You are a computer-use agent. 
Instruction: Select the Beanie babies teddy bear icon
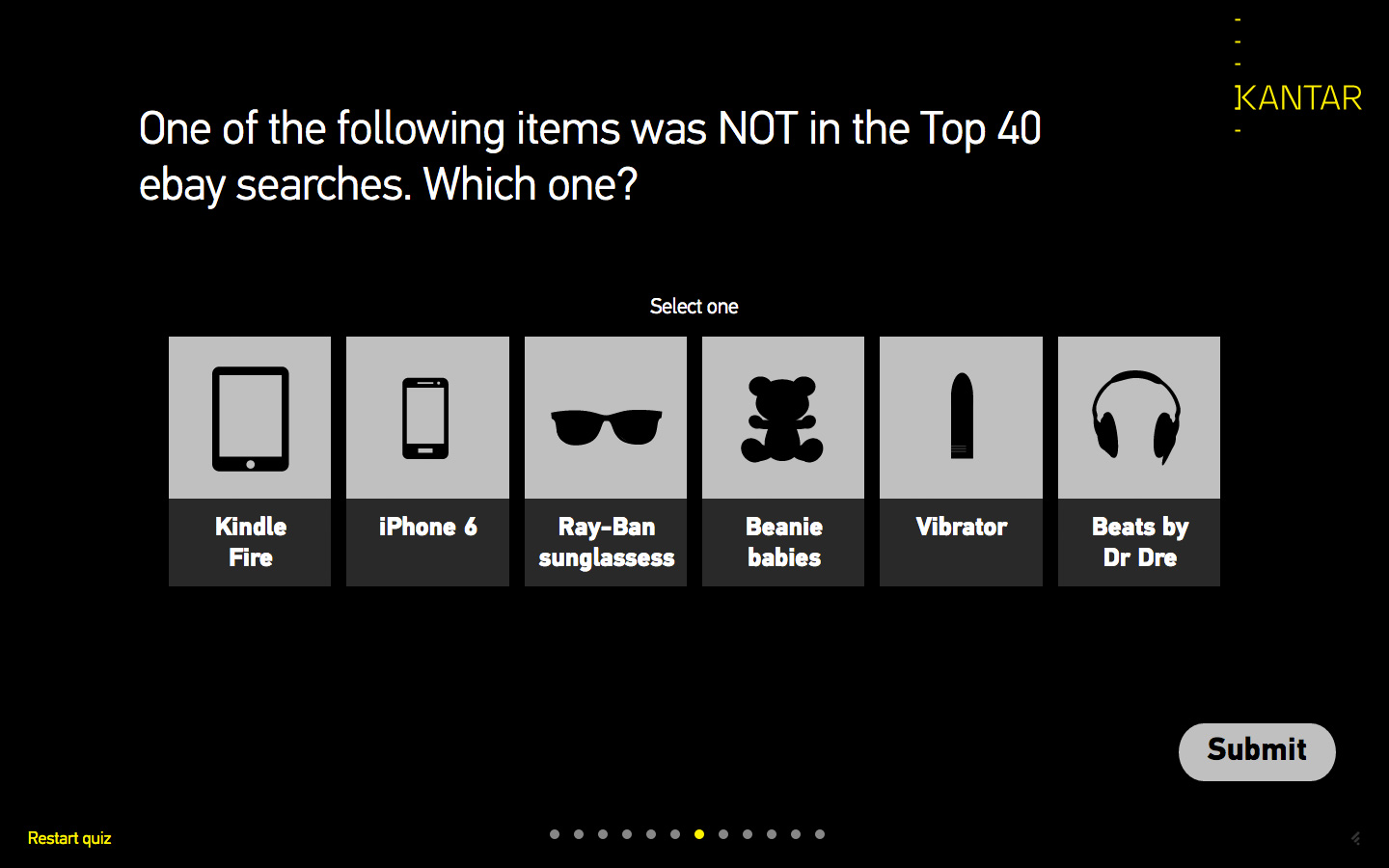point(783,419)
